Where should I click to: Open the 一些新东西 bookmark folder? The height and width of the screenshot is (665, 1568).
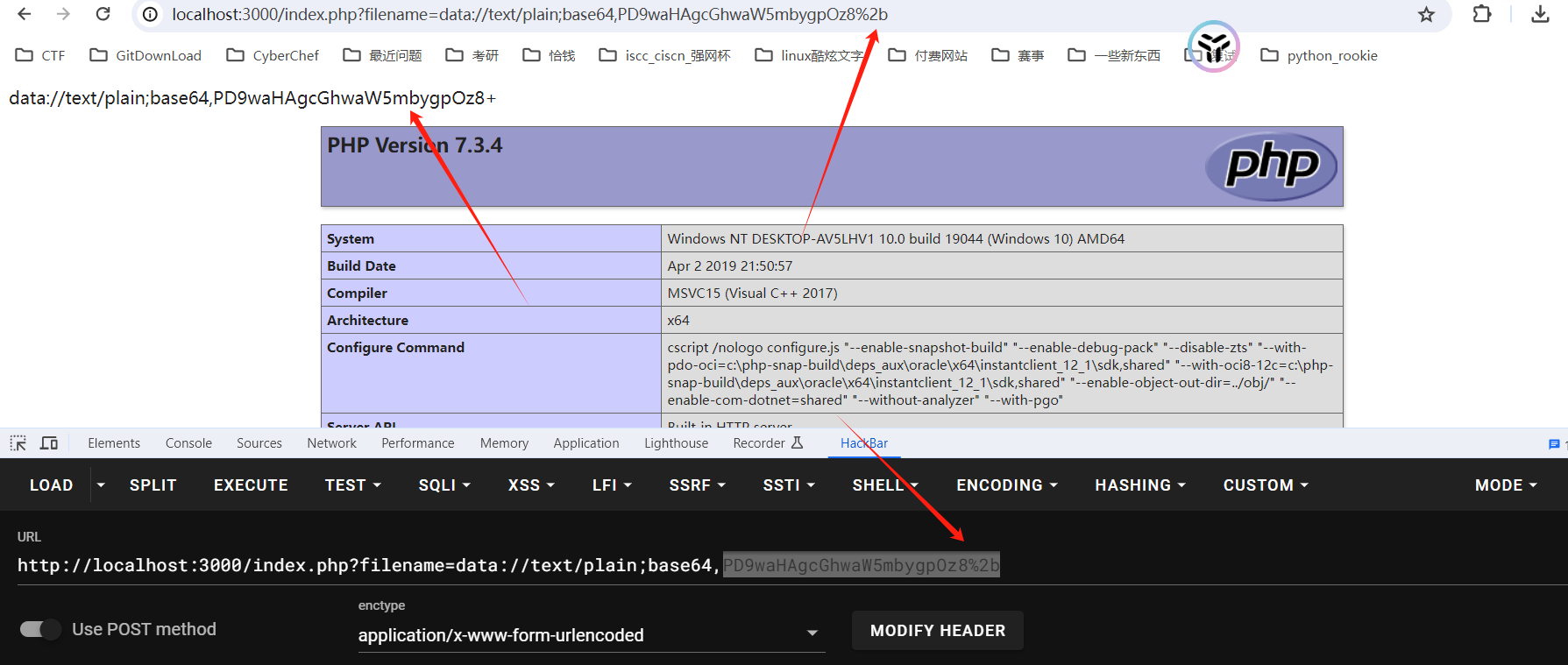coord(1114,55)
